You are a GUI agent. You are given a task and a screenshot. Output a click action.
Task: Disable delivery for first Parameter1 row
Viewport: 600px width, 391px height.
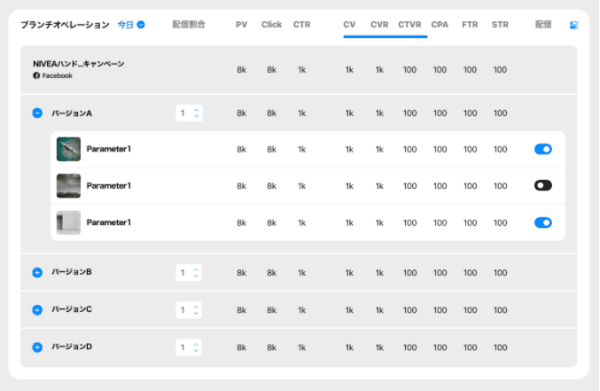543,149
